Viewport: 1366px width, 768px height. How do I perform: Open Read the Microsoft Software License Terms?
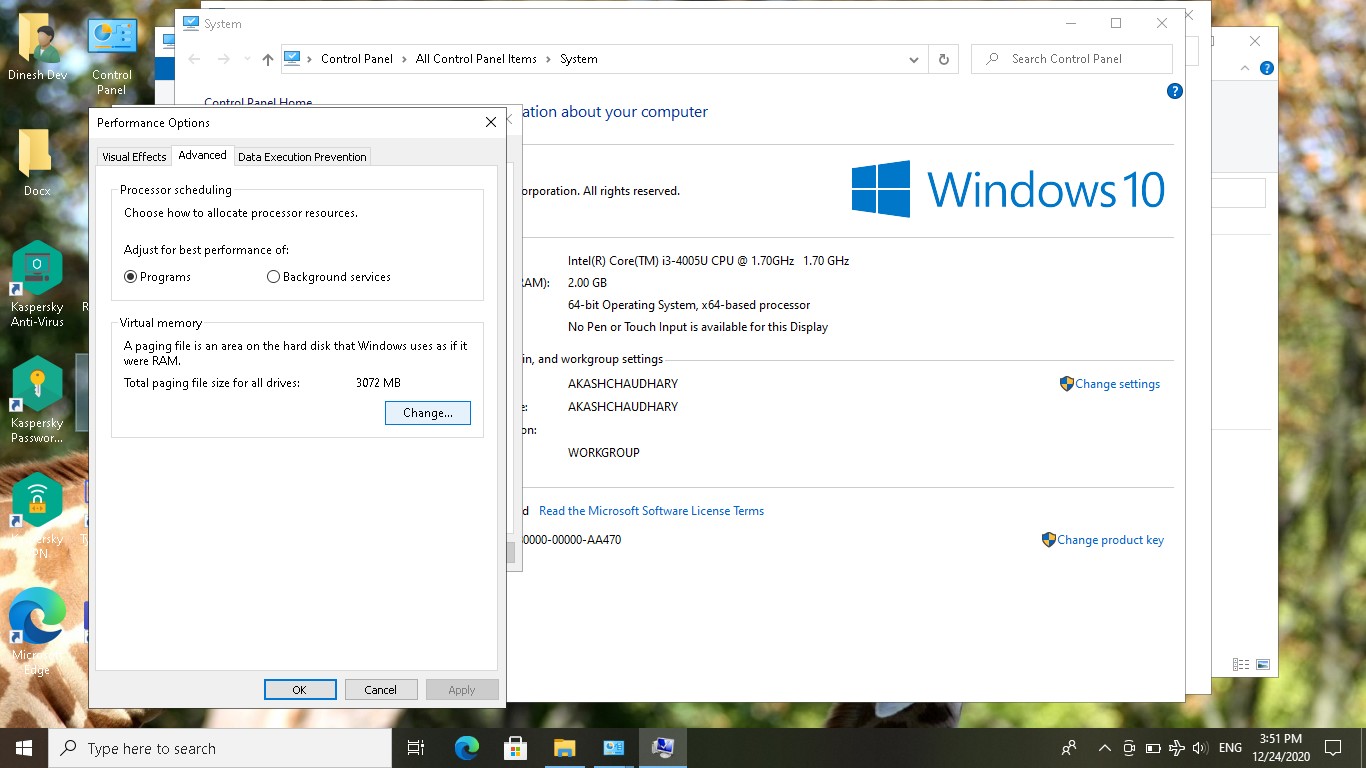(651, 511)
